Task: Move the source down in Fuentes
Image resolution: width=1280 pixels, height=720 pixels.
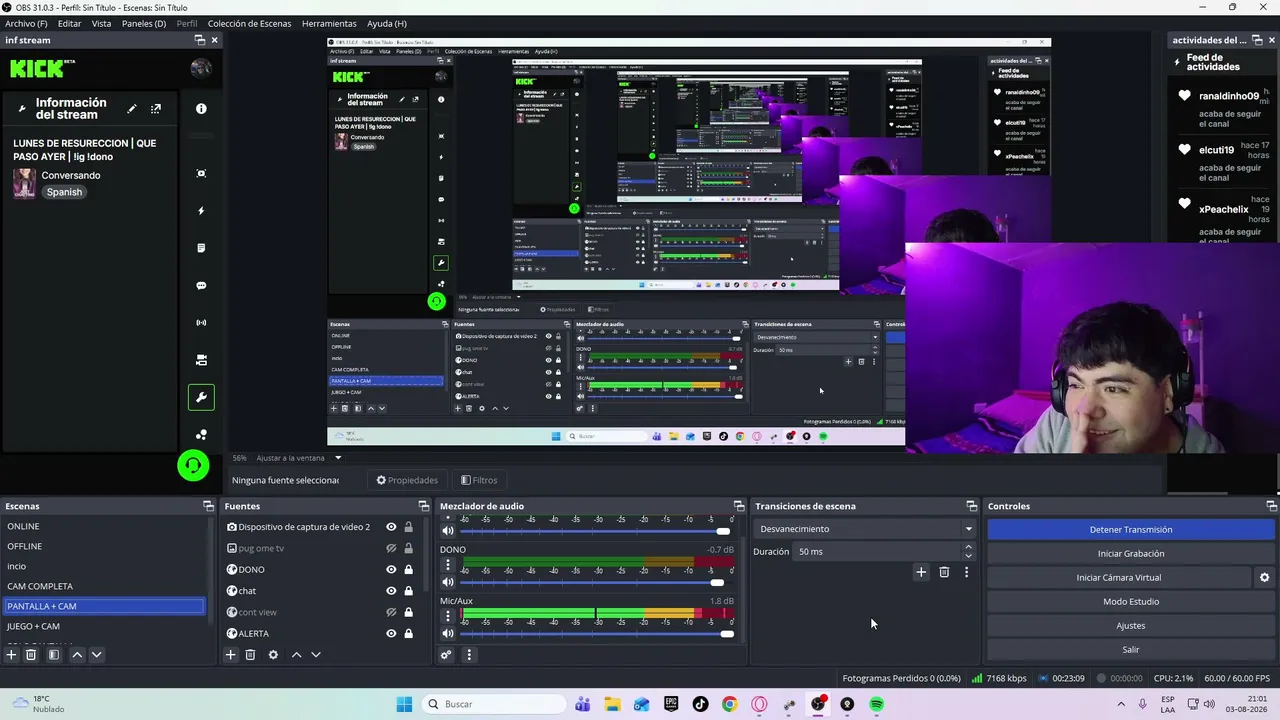Action: (x=316, y=655)
